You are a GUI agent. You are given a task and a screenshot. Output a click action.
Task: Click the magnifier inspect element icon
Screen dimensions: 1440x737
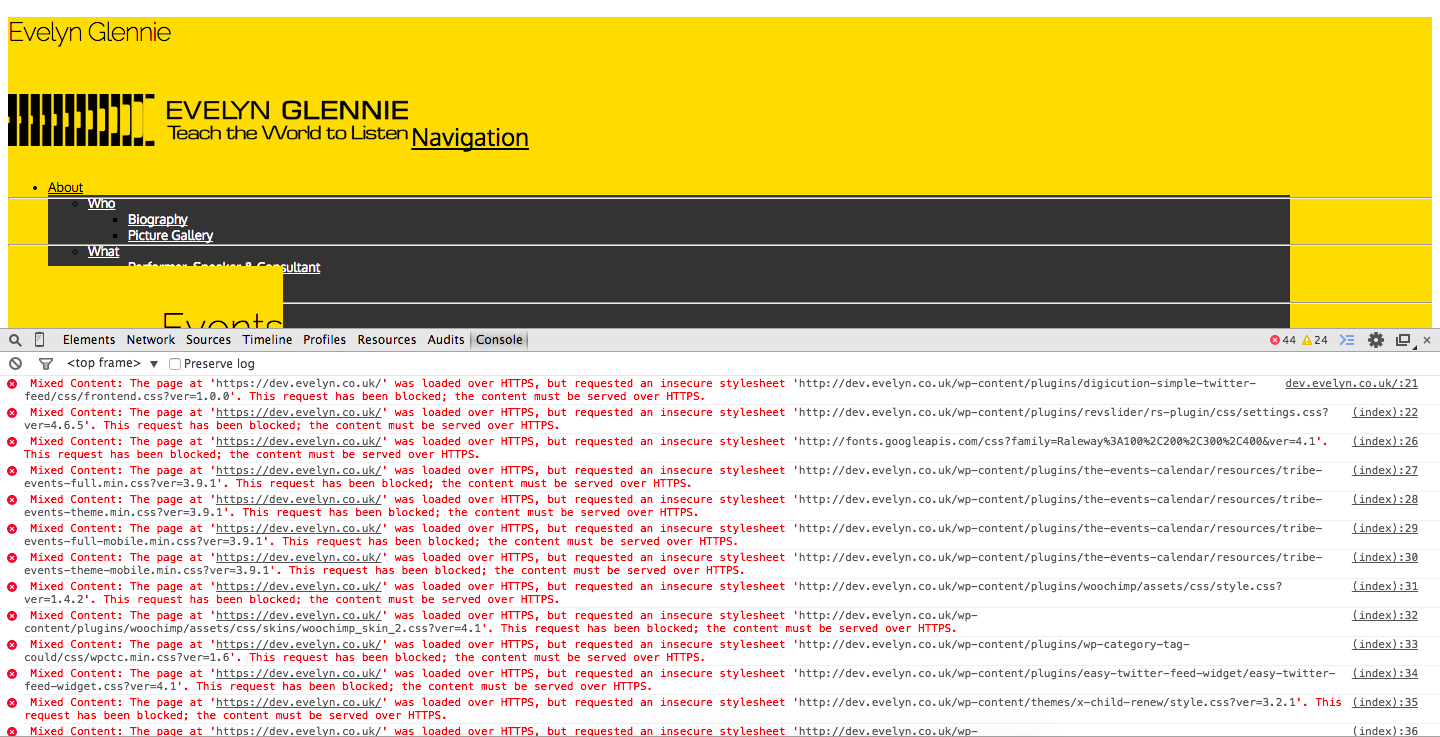pyautogui.click(x=15, y=340)
